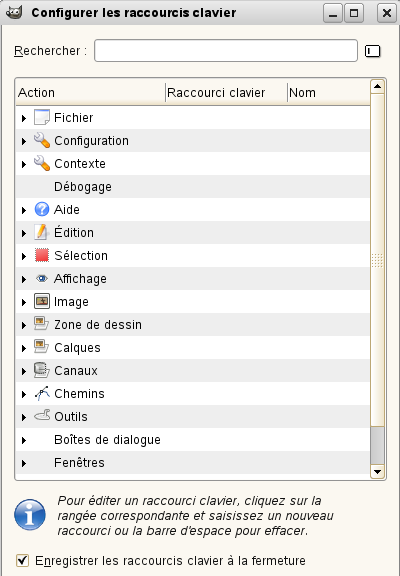Click the scrollbar down arrow
Image resolution: width=400 pixels, height=576 pixels.
(377, 471)
